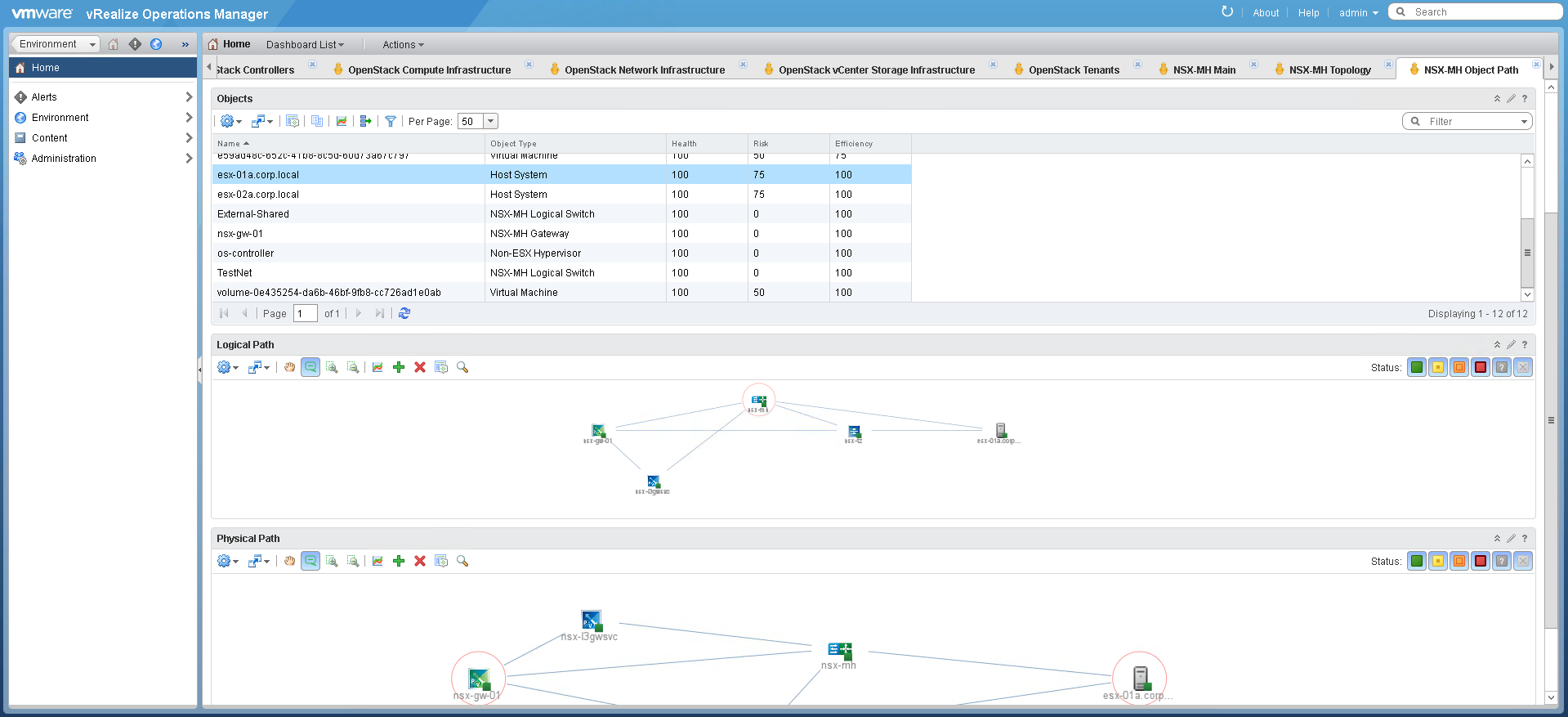
Task: Toggle the green status filter in Logical Path
Action: click(1417, 368)
